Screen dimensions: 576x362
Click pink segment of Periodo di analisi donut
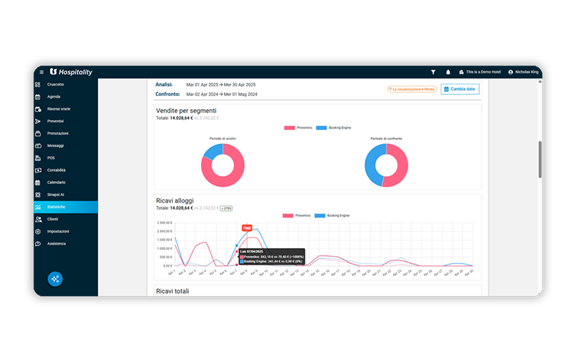(235, 176)
